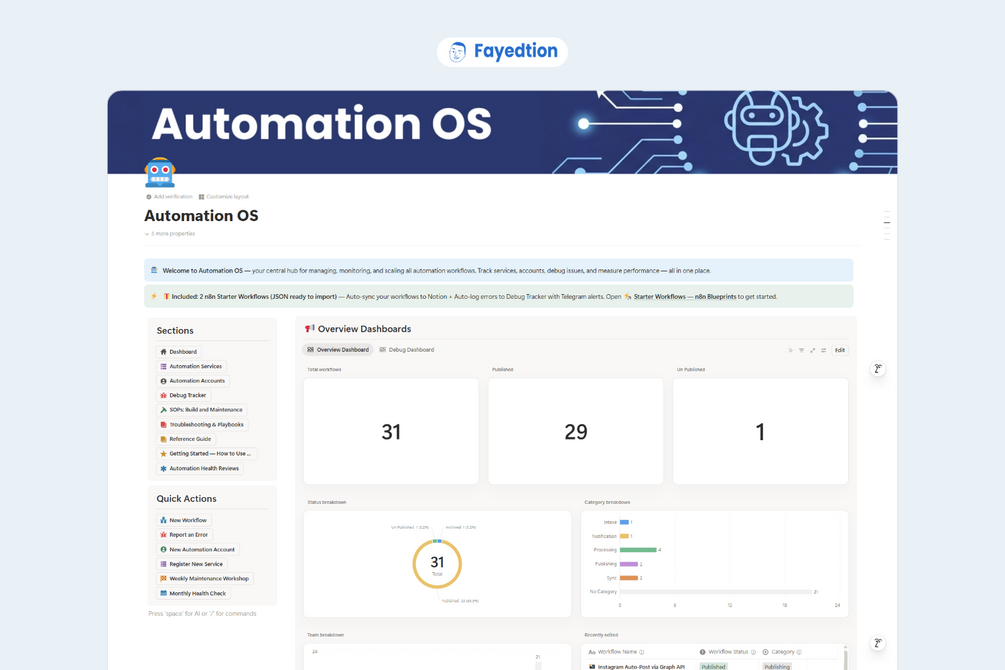Click the orange icon beside Weekly Maintenance Workshop
The width and height of the screenshot is (1005, 670).
pyautogui.click(x=163, y=578)
